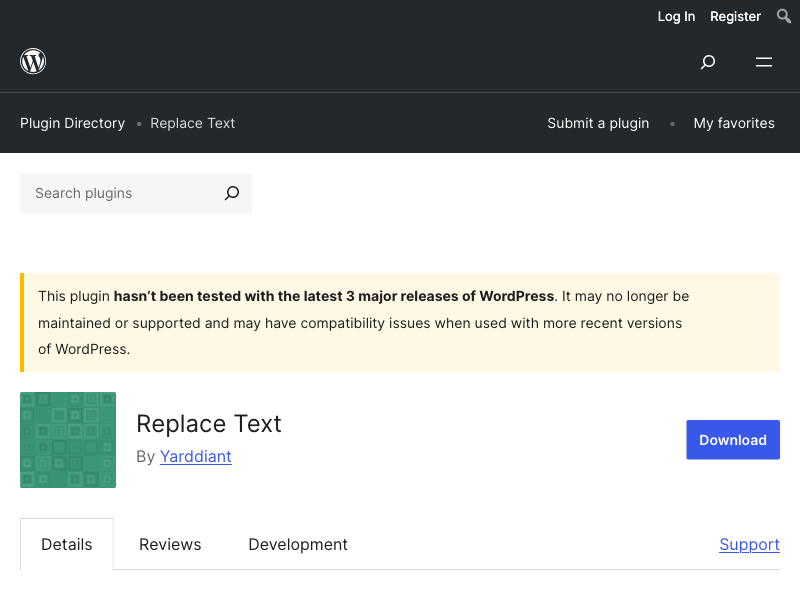Image resolution: width=800 pixels, height=600 pixels.
Task: Download the Replace Text plugin
Action: (x=733, y=440)
